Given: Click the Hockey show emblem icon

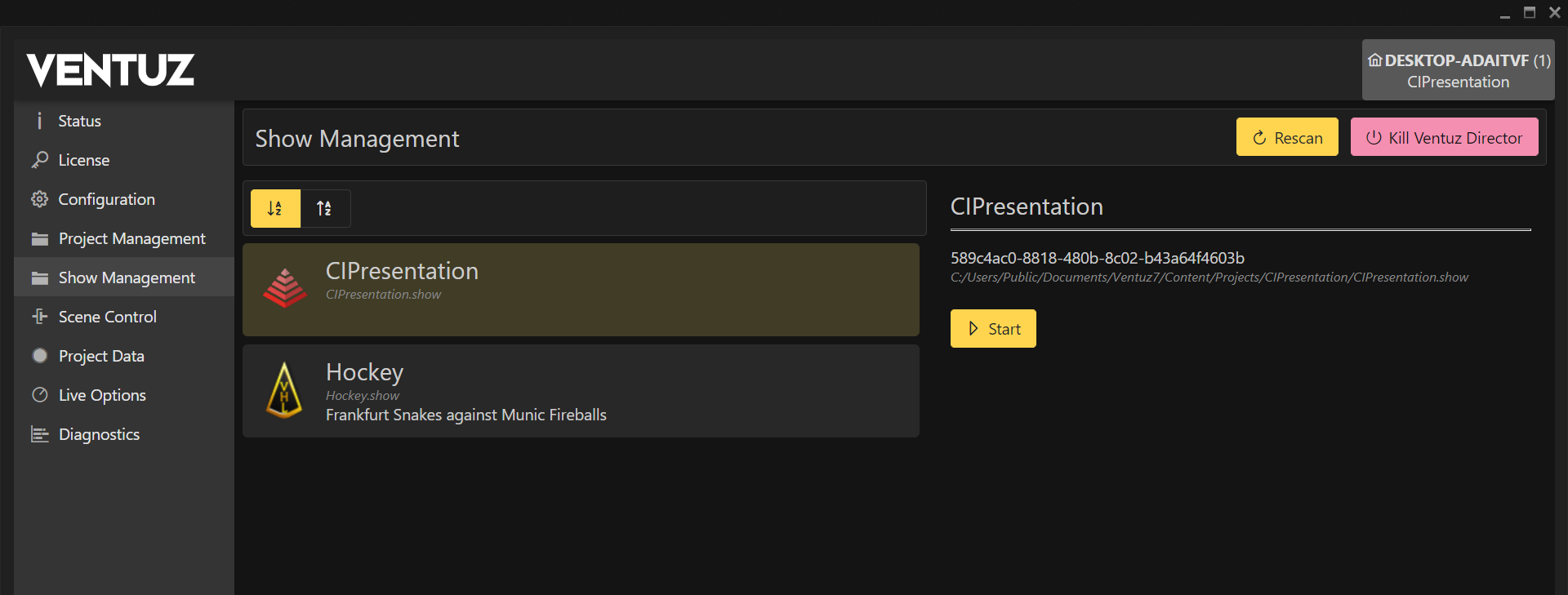Looking at the screenshot, I should point(284,390).
